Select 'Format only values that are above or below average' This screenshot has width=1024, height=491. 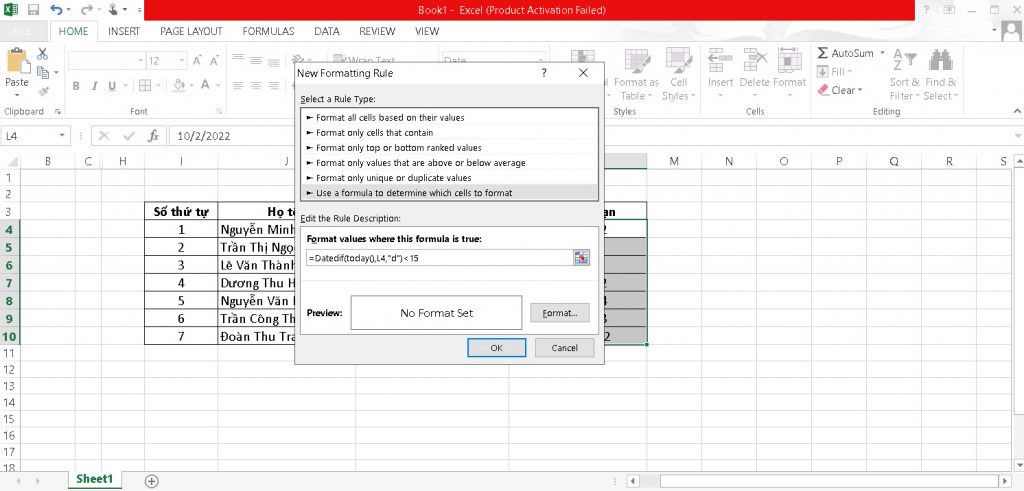449,163
